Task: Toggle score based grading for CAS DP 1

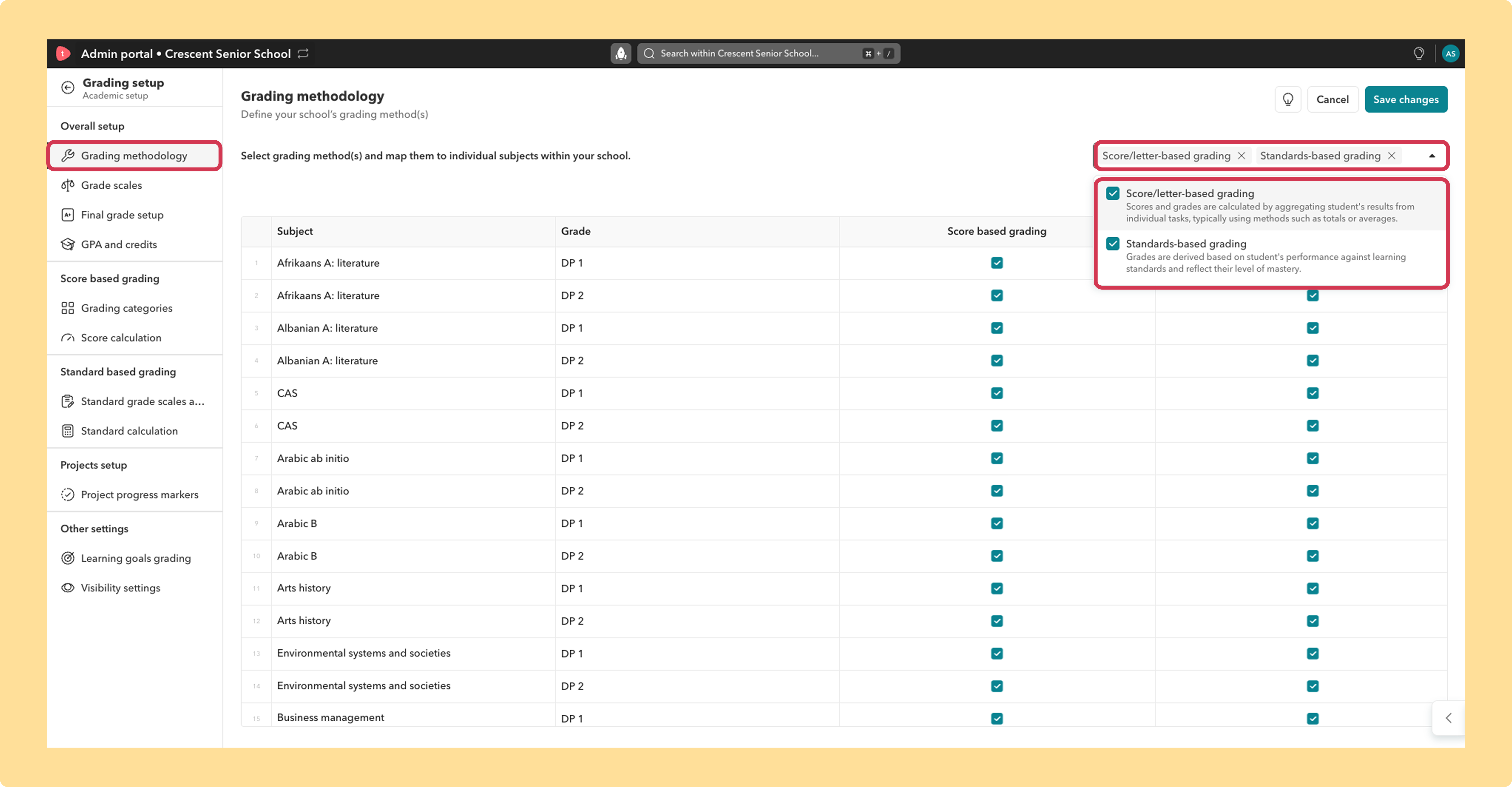Action: [997, 393]
